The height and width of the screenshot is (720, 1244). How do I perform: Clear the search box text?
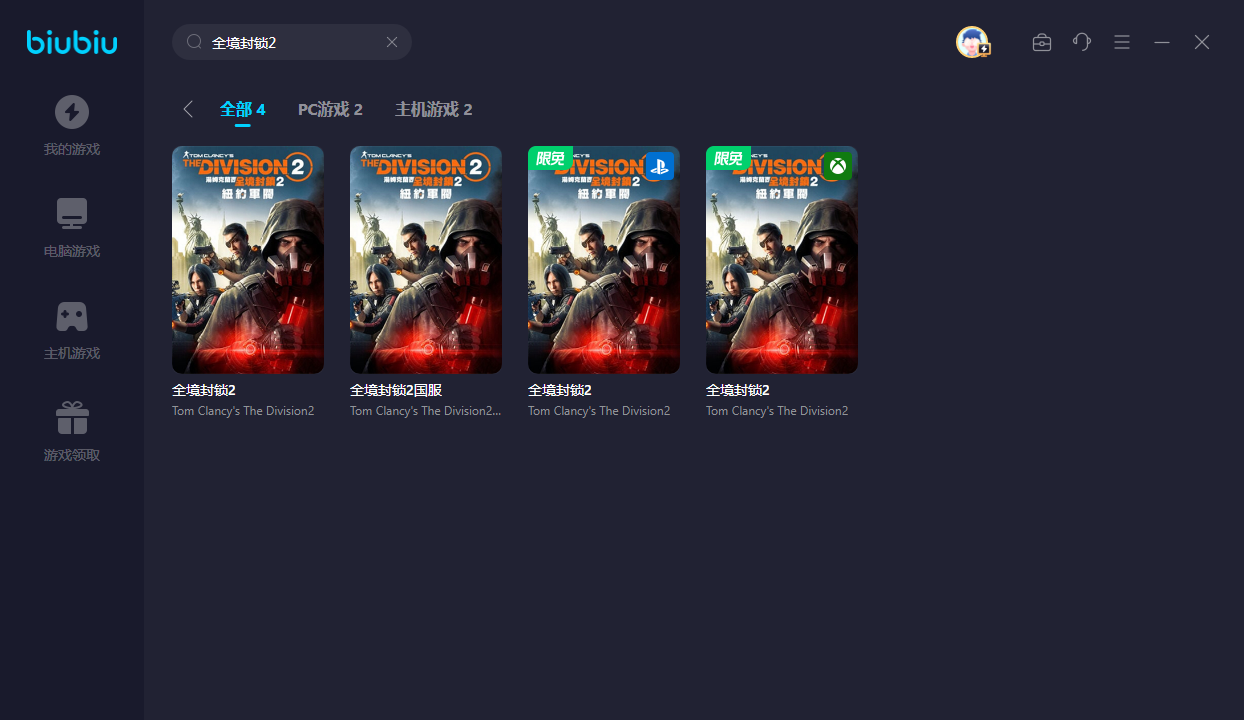click(x=392, y=42)
